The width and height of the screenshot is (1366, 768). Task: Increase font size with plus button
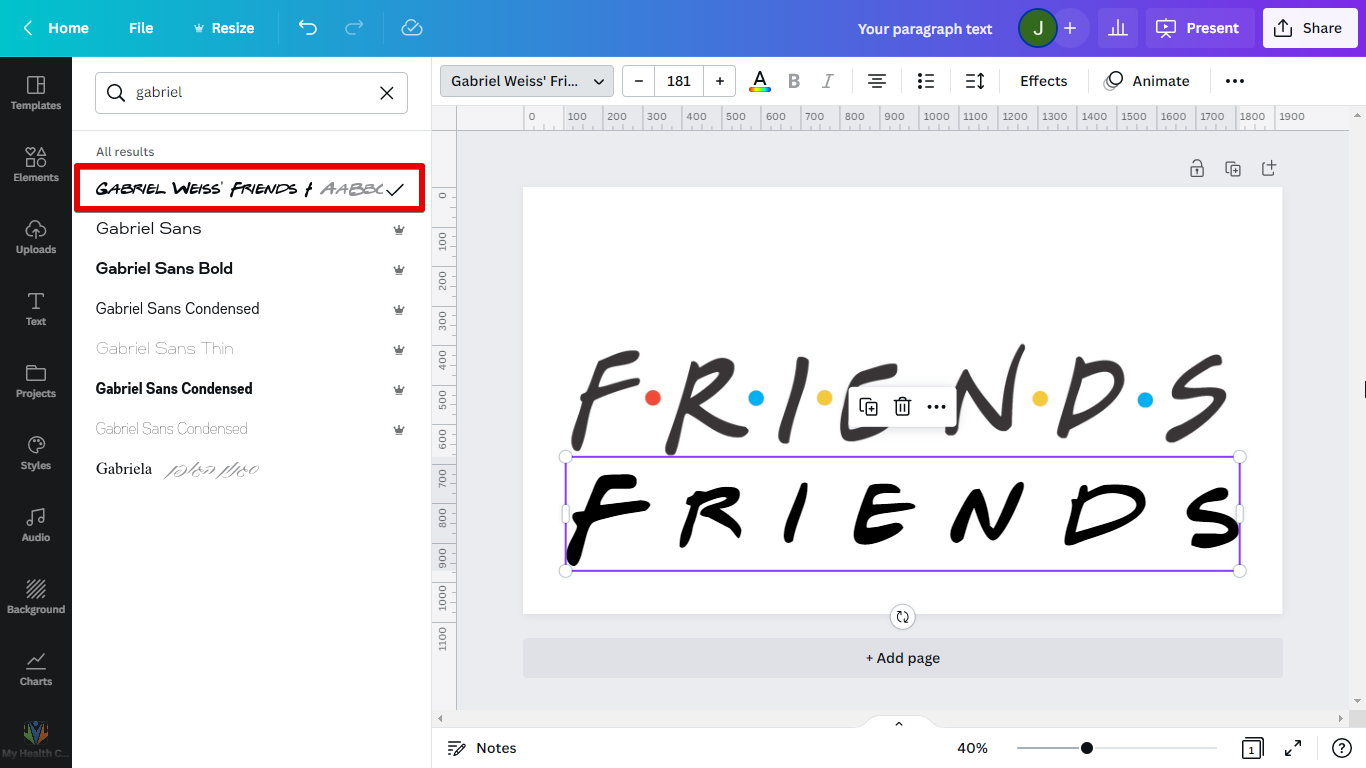(719, 81)
